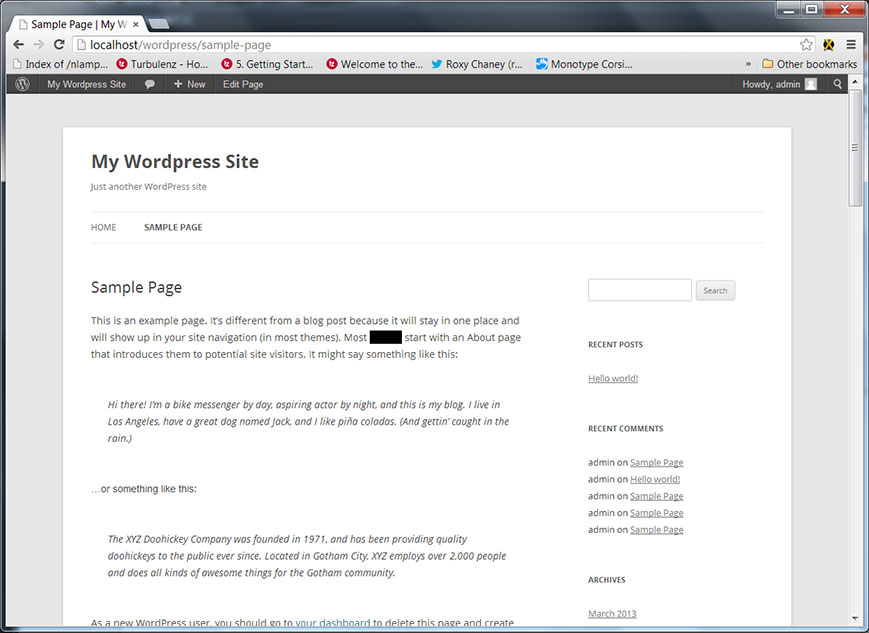Open Index of /nlamp bookmark
Viewport: 869px width, 633px height.
(x=60, y=64)
